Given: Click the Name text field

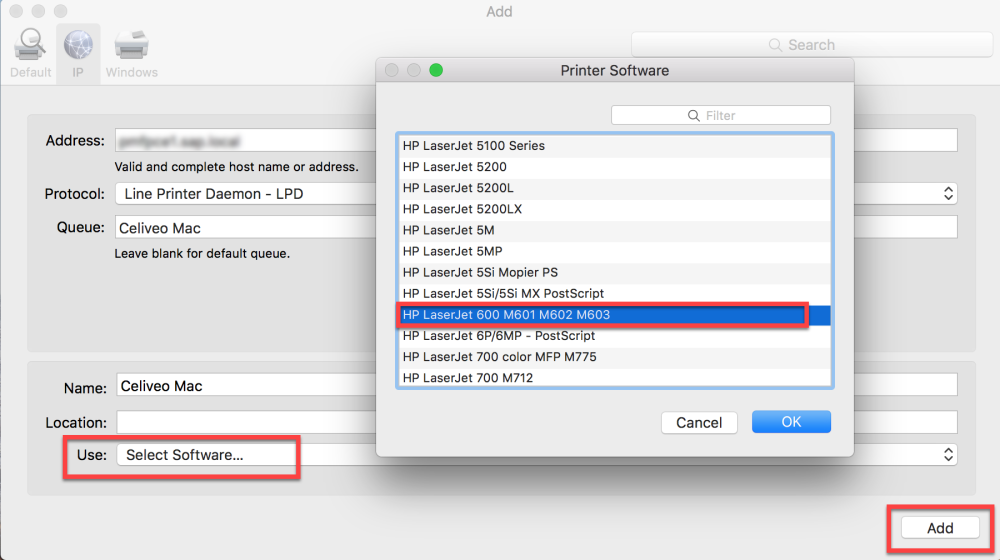Looking at the screenshot, I should coord(240,386).
